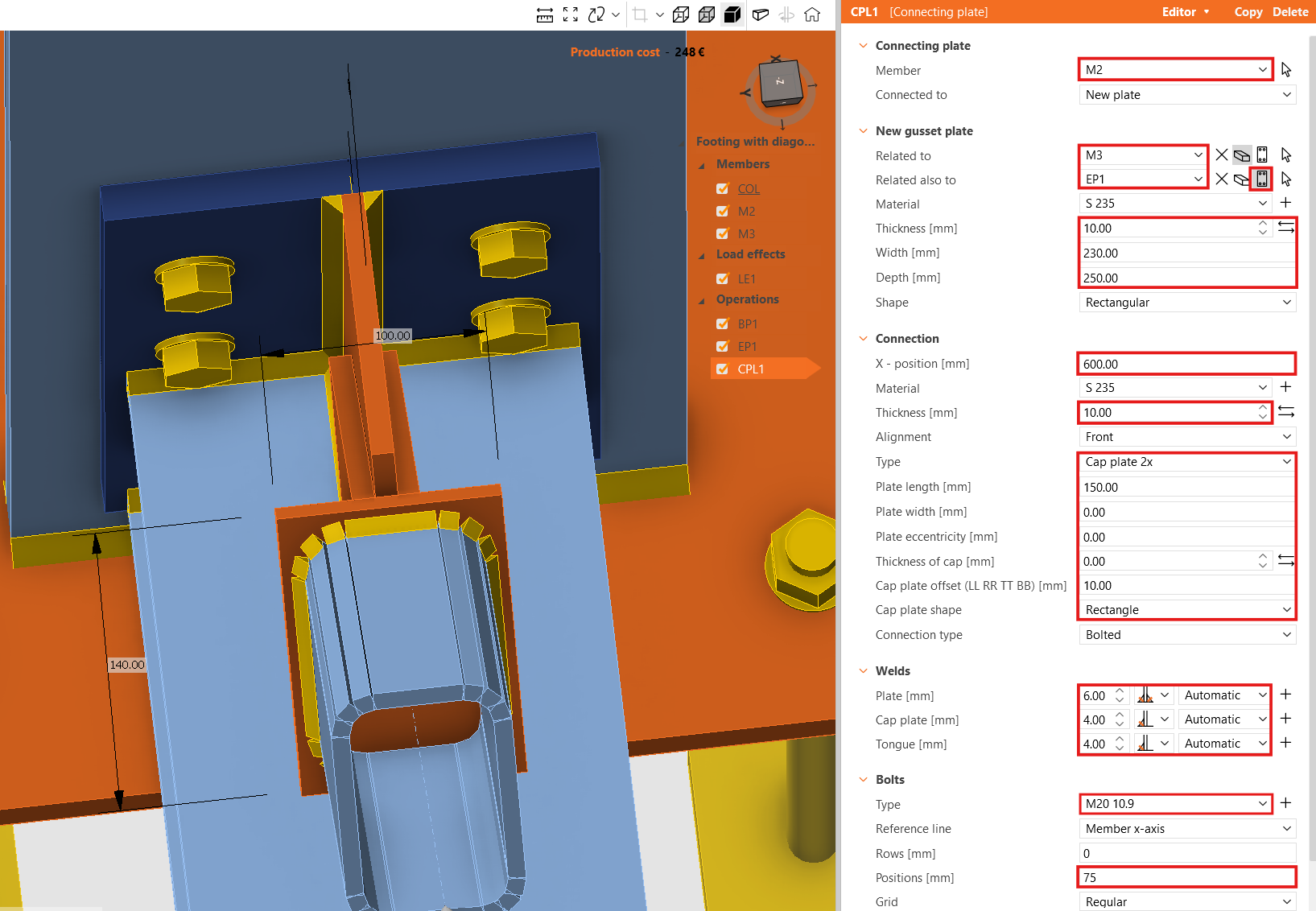Screen dimensions: 1316x911
Task: Click the pick-member cursor icon beside M2
Action: tap(1286, 70)
